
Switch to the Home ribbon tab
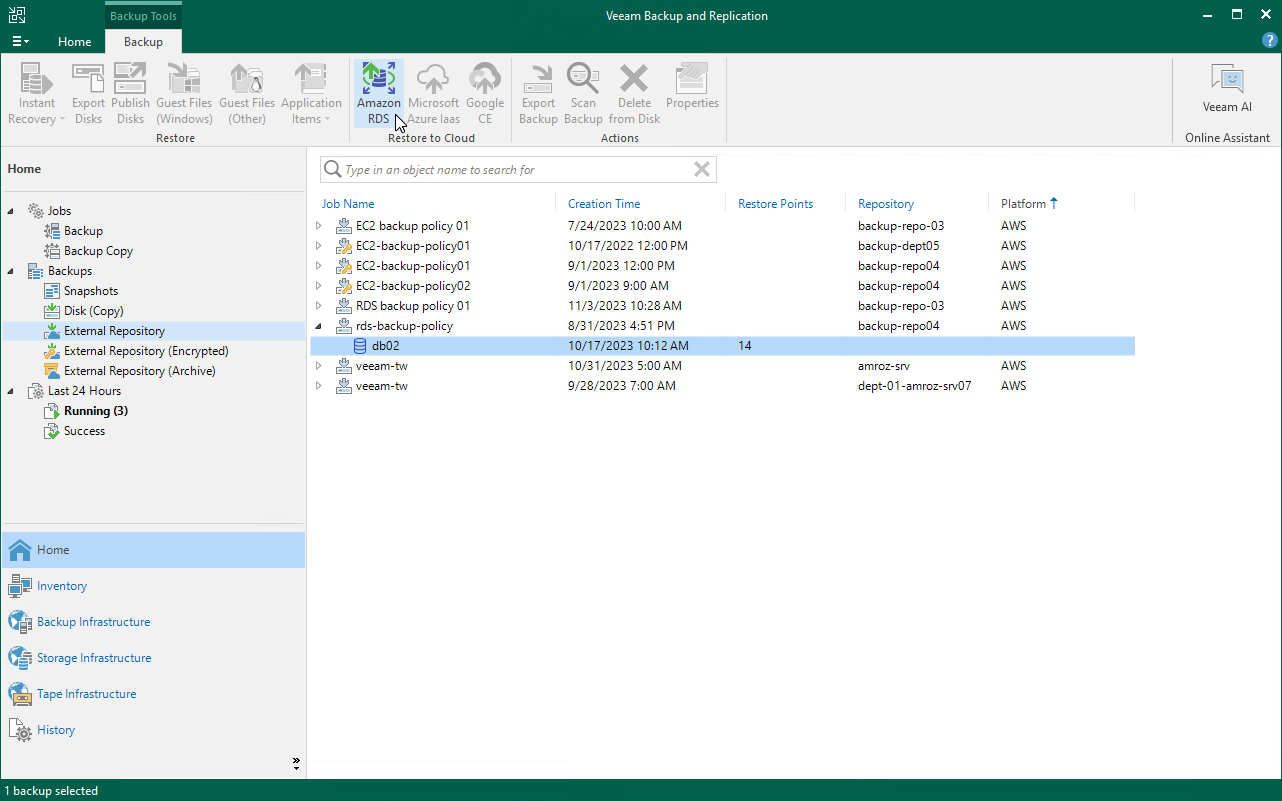click(75, 42)
